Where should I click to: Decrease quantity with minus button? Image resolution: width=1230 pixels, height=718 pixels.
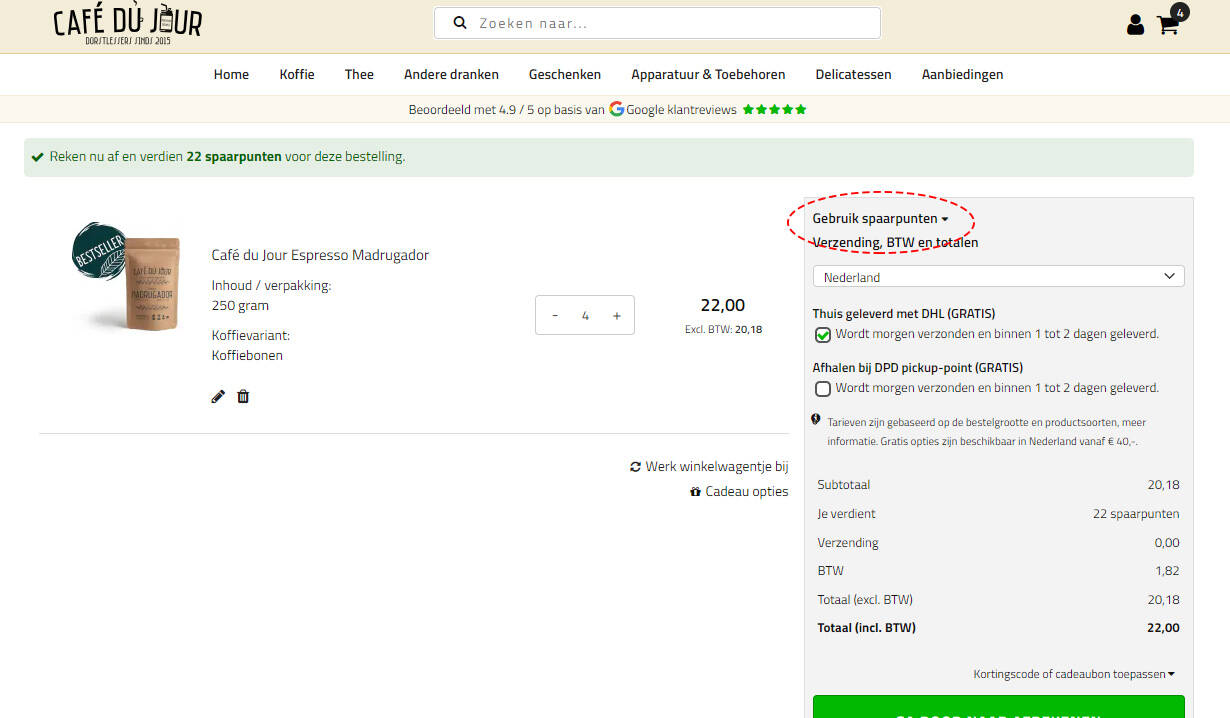(x=555, y=316)
